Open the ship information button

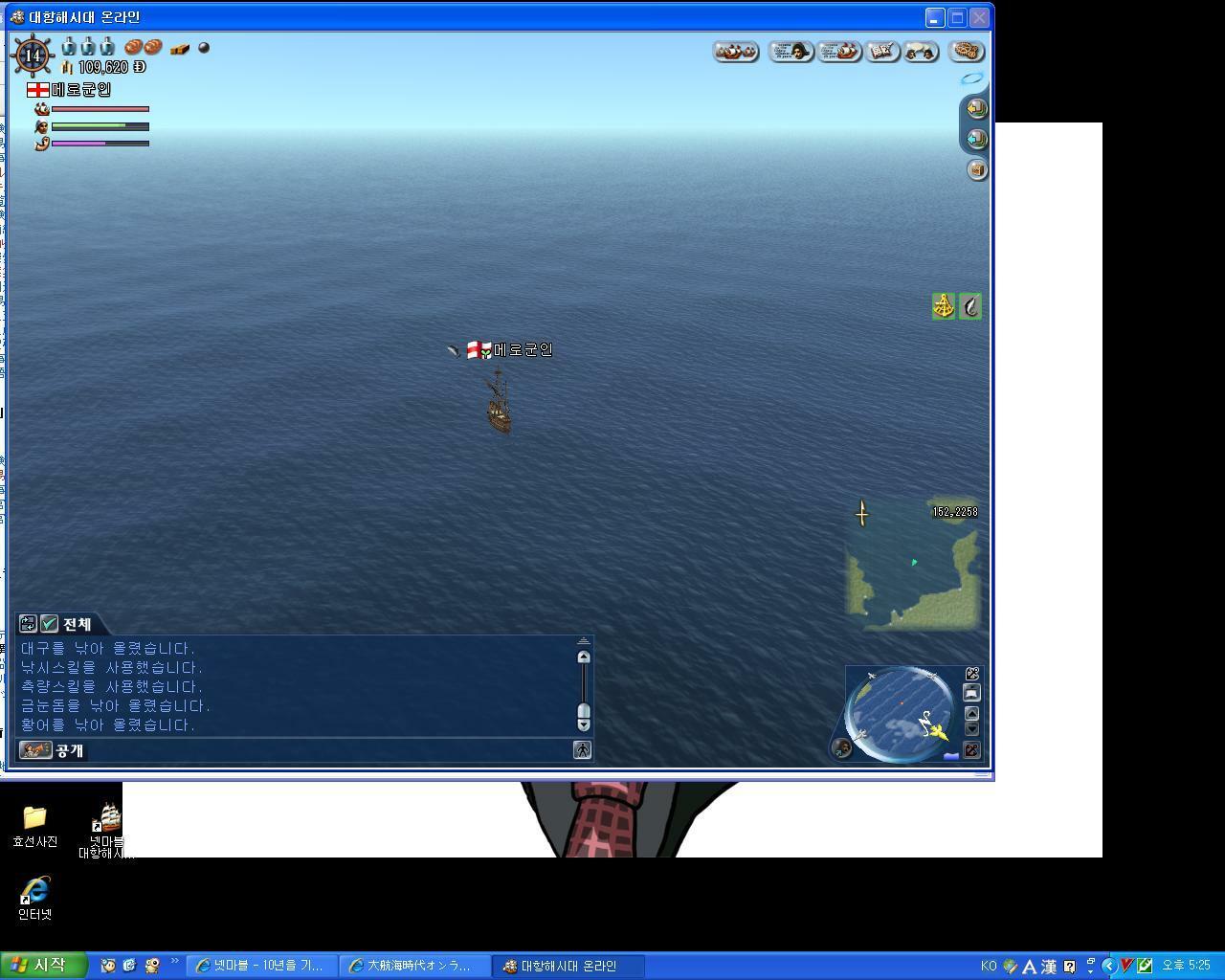(x=839, y=52)
